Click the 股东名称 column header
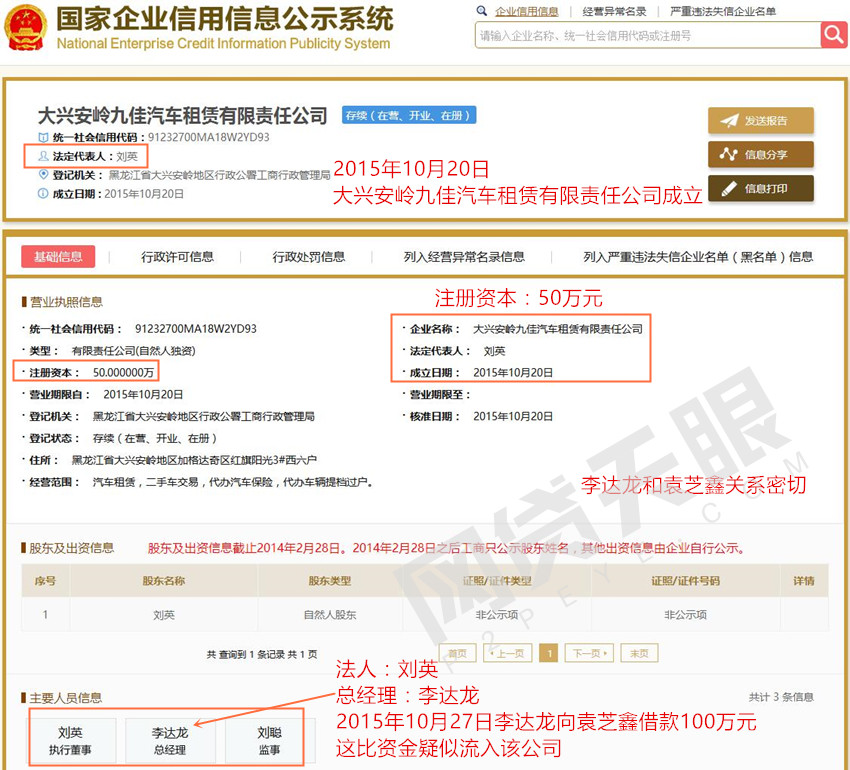850x770 pixels. coord(164,581)
